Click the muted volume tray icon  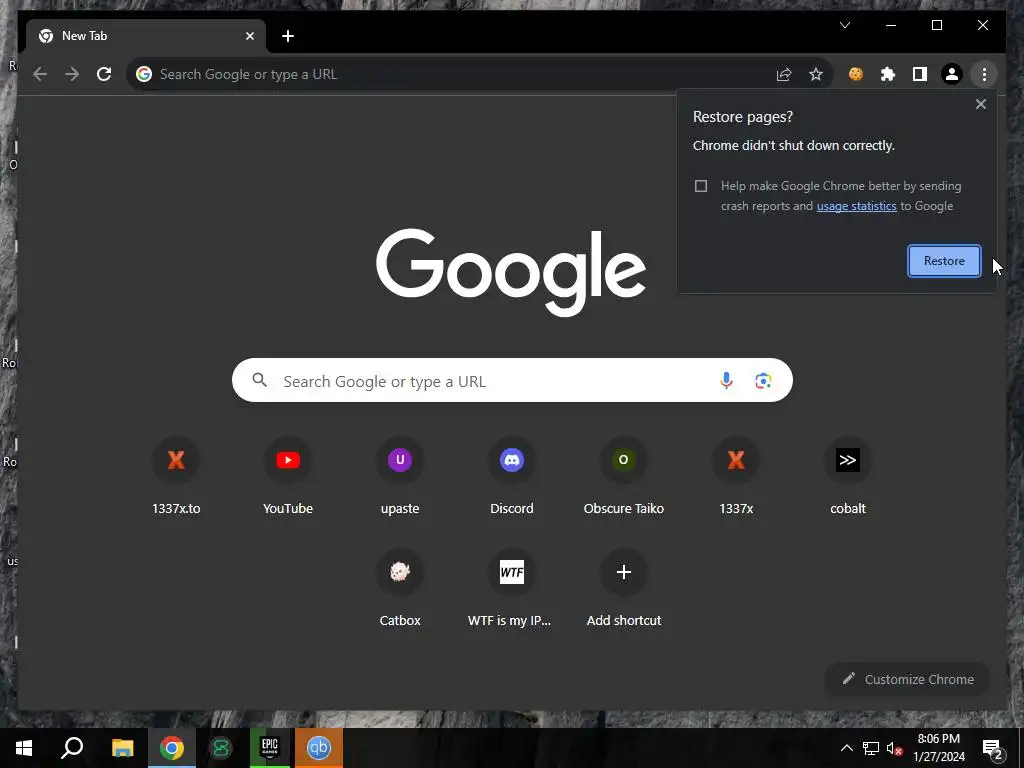click(895, 748)
